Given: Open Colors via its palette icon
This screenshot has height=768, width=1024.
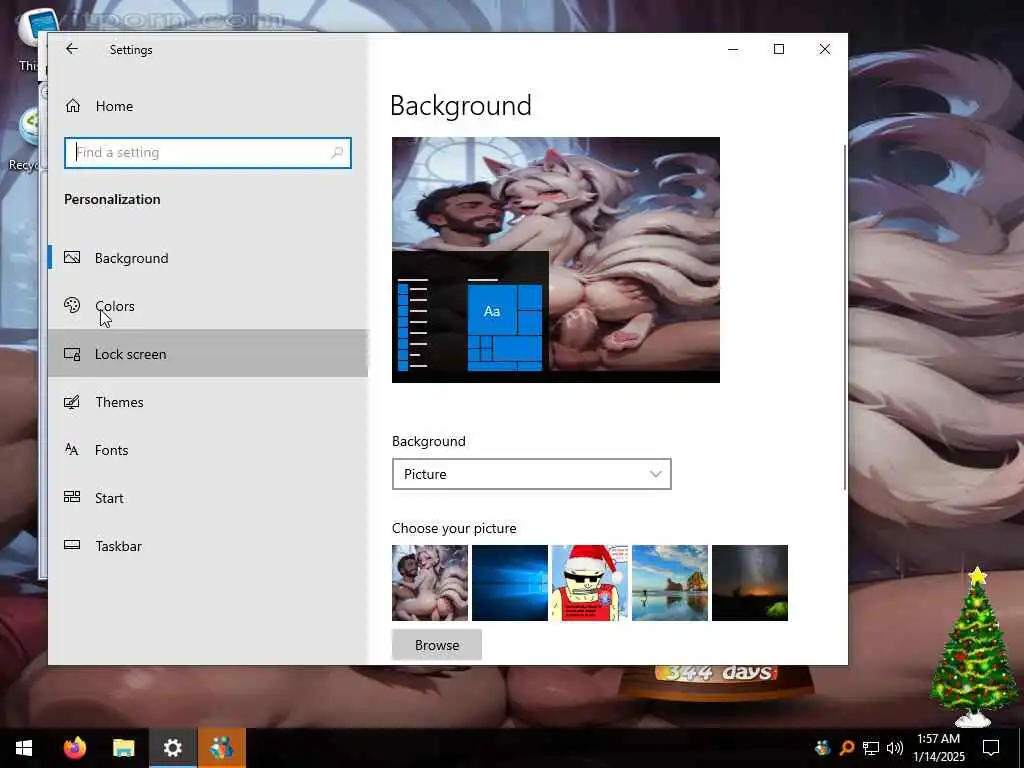Looking at the screenshot, I should pyautogui.click(x=72, y=306).
